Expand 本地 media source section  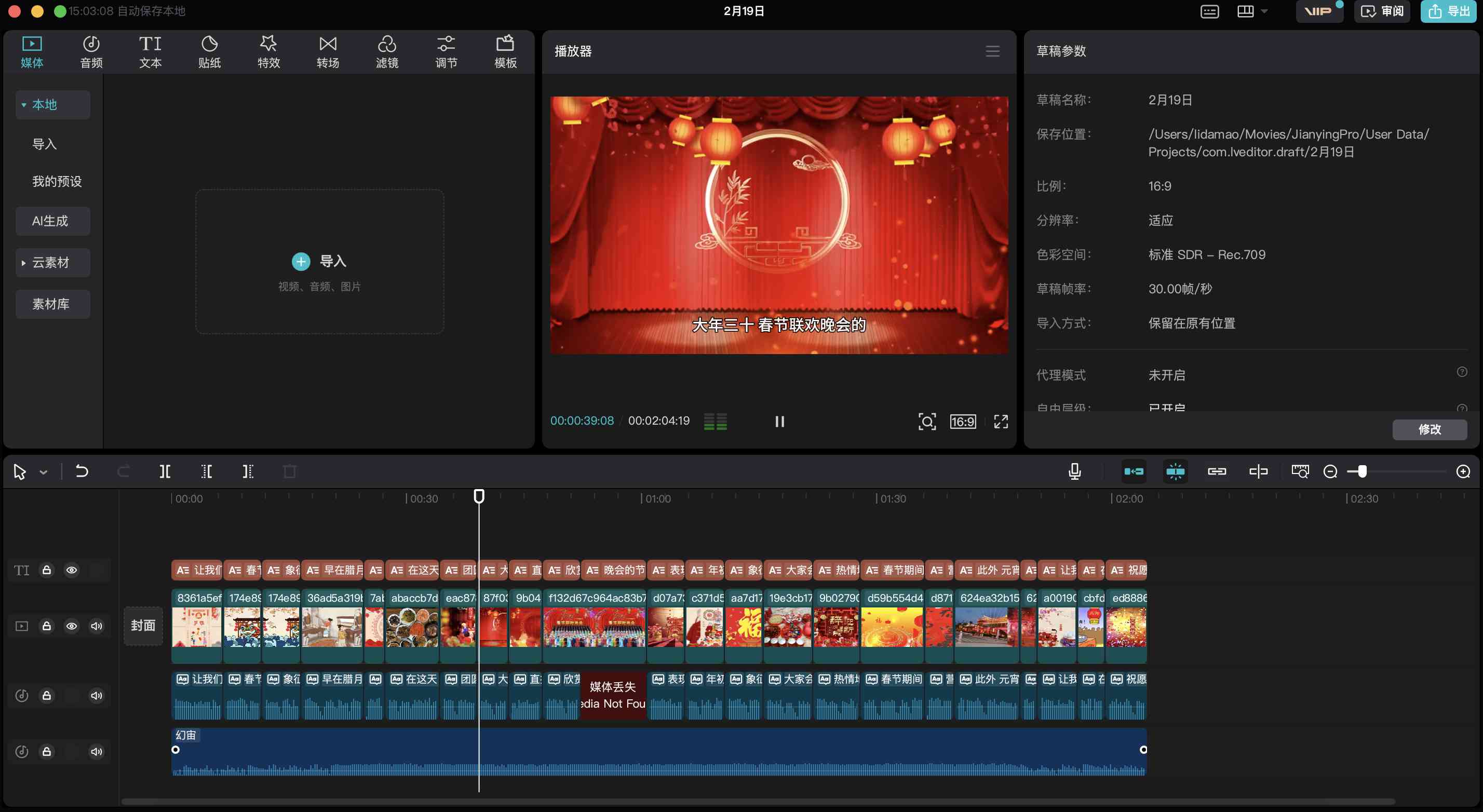coord(22,104)
